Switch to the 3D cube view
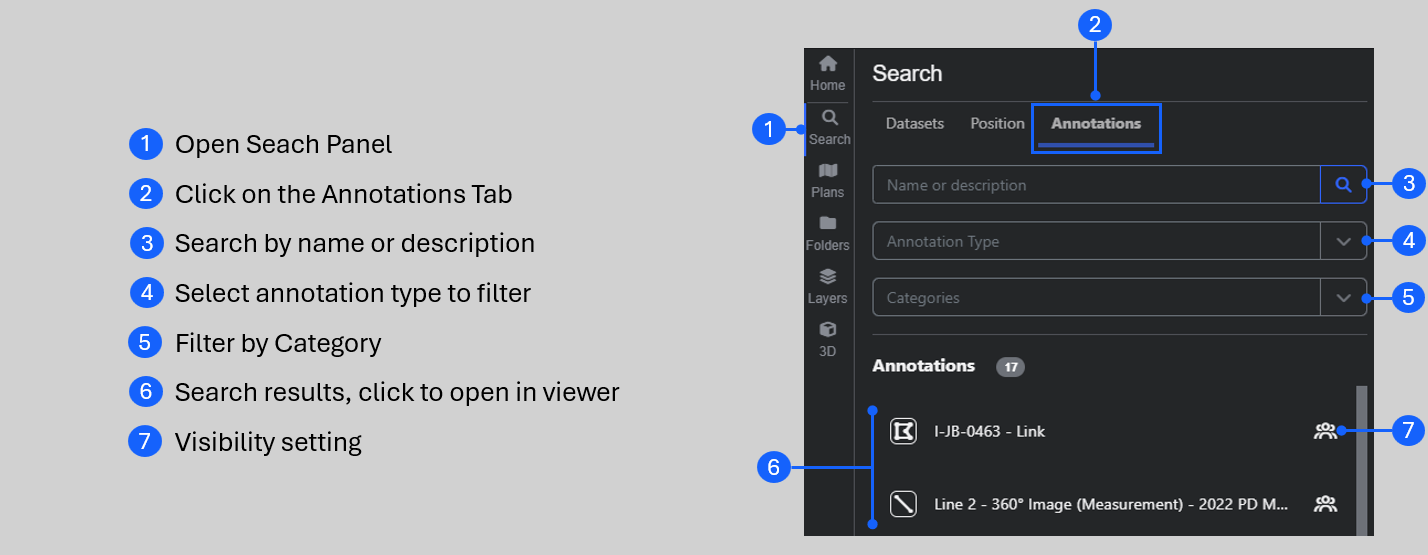Image resolution: width=1428 pixels, height=555 pixels. click(828, 339)
